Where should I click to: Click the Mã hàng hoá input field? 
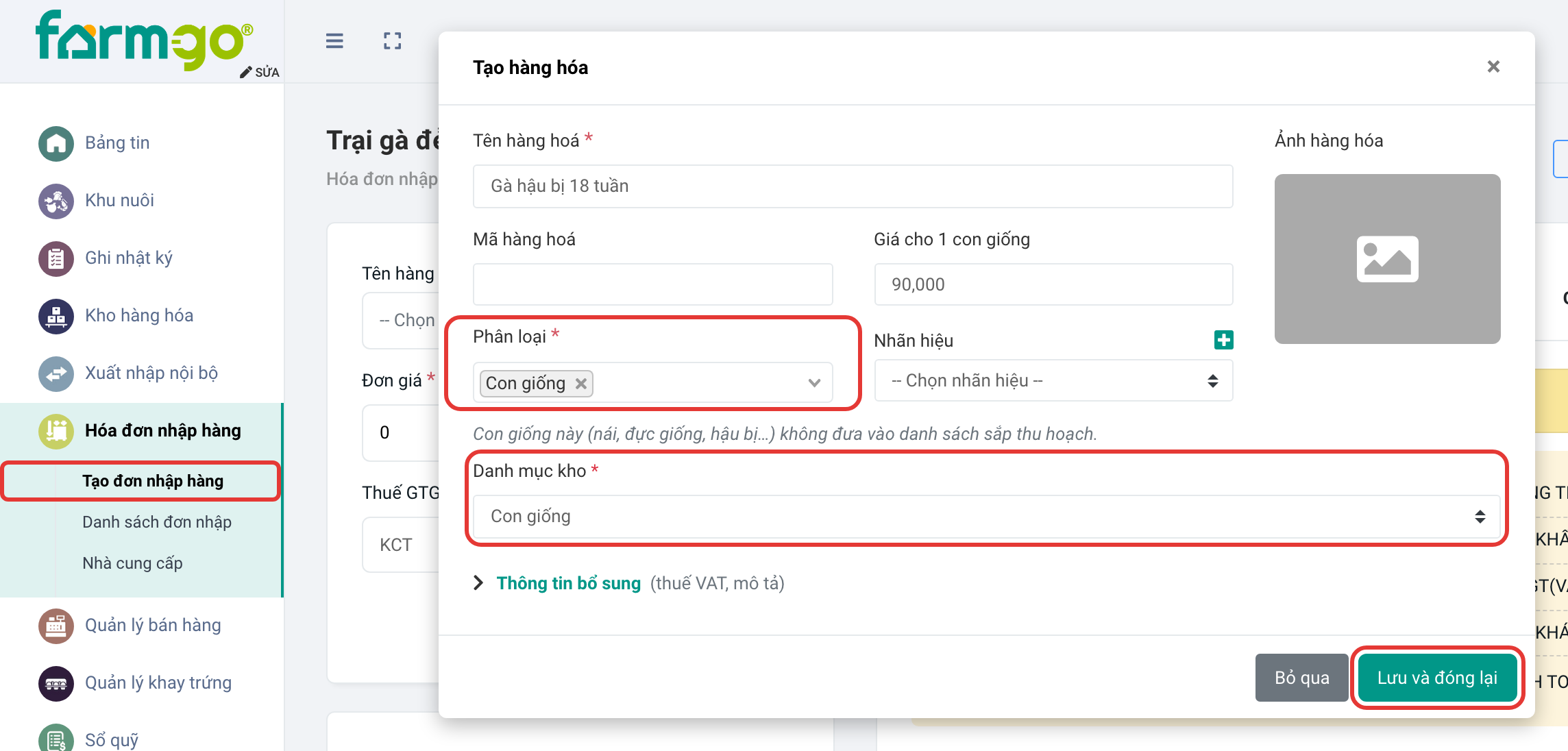652,284
